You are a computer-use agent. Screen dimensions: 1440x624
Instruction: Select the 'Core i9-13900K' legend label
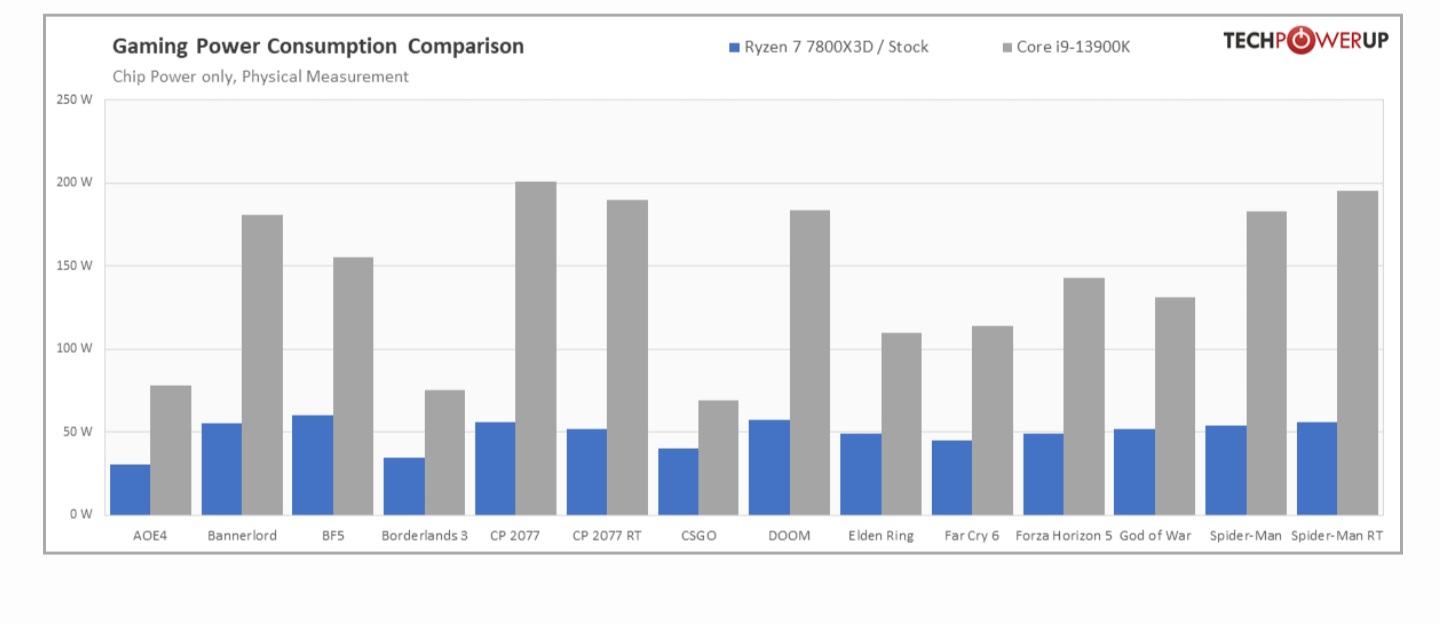coord(1073,47)
